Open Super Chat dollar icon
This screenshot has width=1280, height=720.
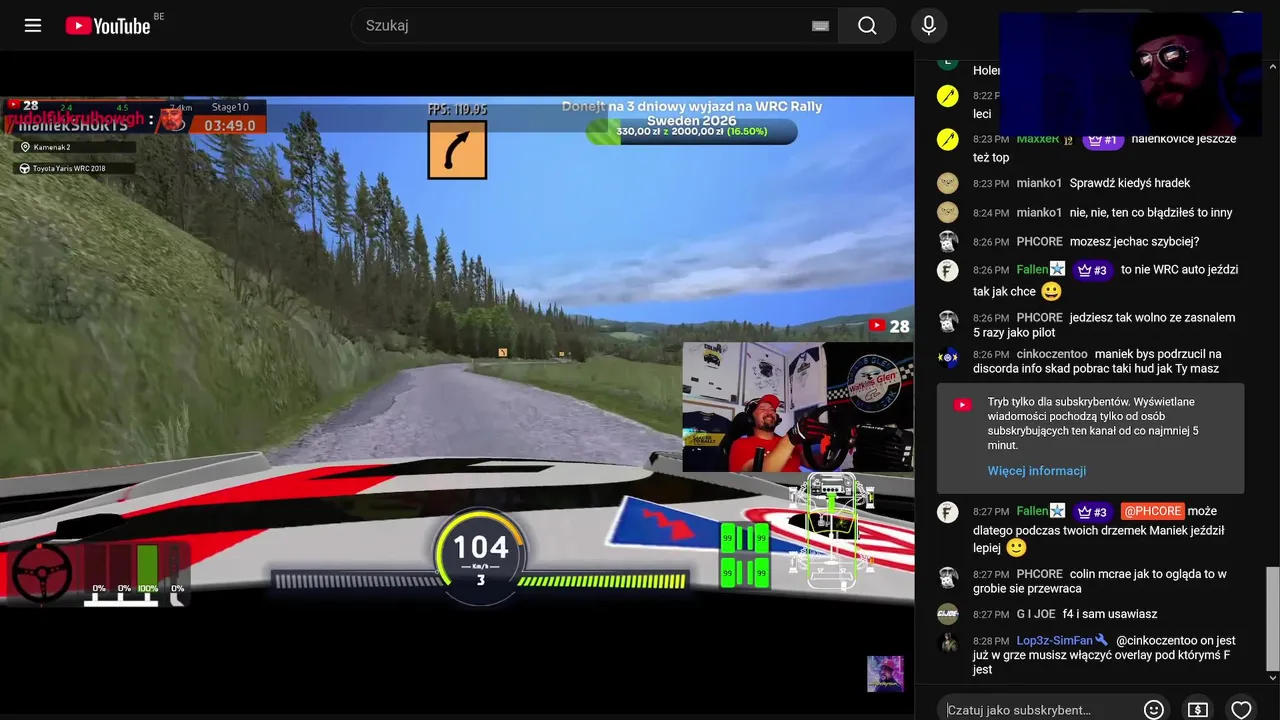click(x=1198, y=709)
